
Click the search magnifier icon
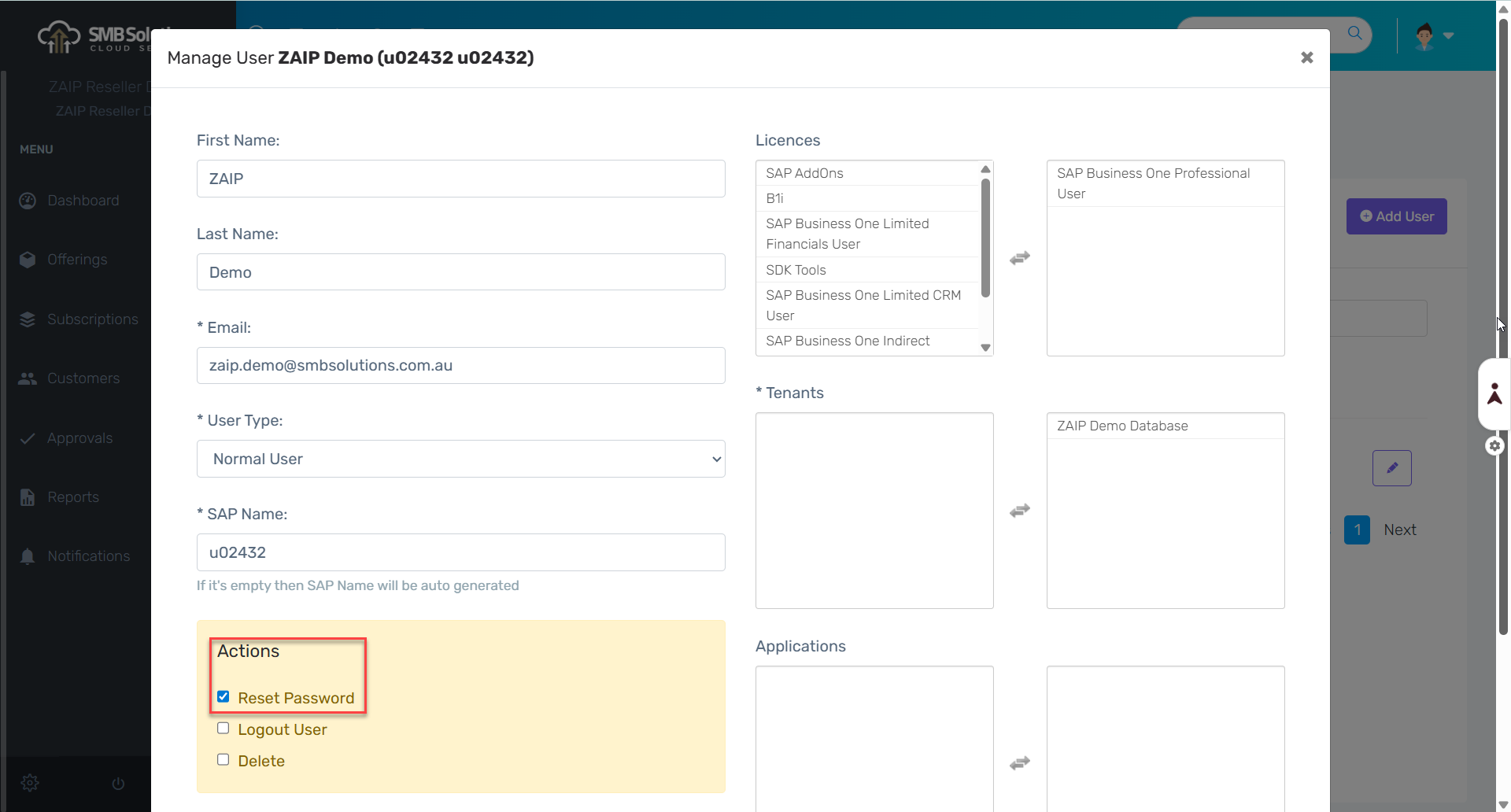[1354, 33]
